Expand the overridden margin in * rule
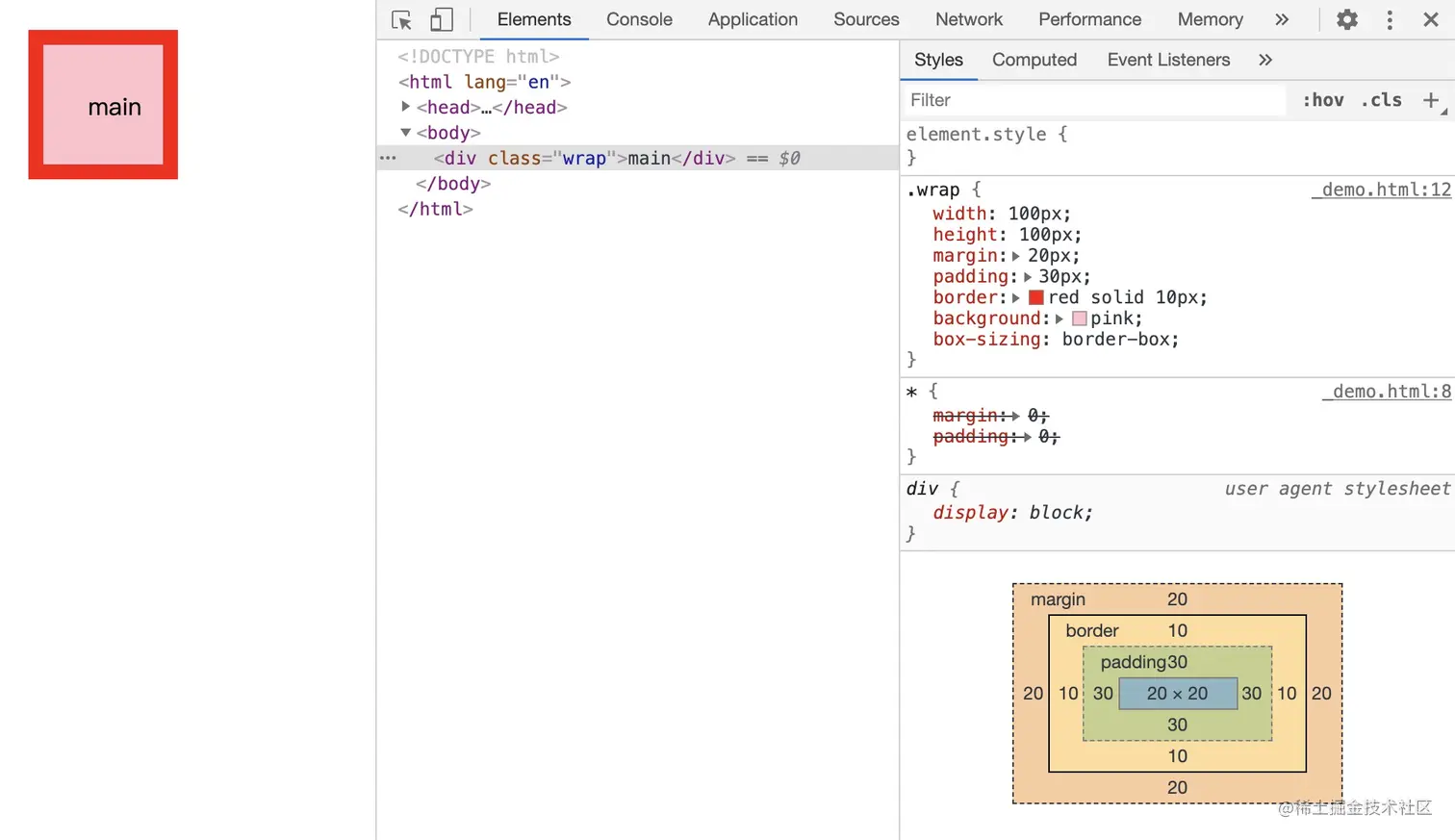 [x=1015, y=416]
